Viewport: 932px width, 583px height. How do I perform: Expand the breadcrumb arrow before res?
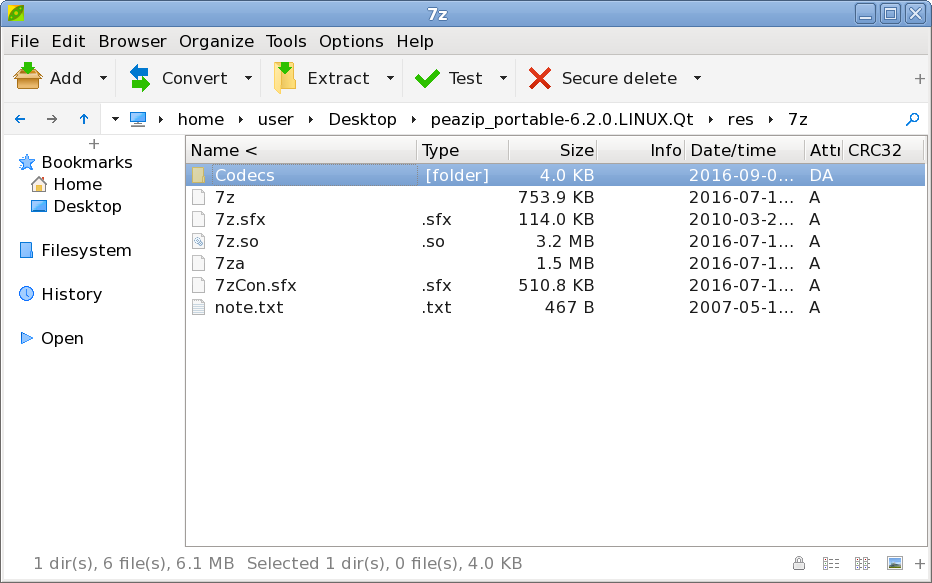click(x=711, y=119)
